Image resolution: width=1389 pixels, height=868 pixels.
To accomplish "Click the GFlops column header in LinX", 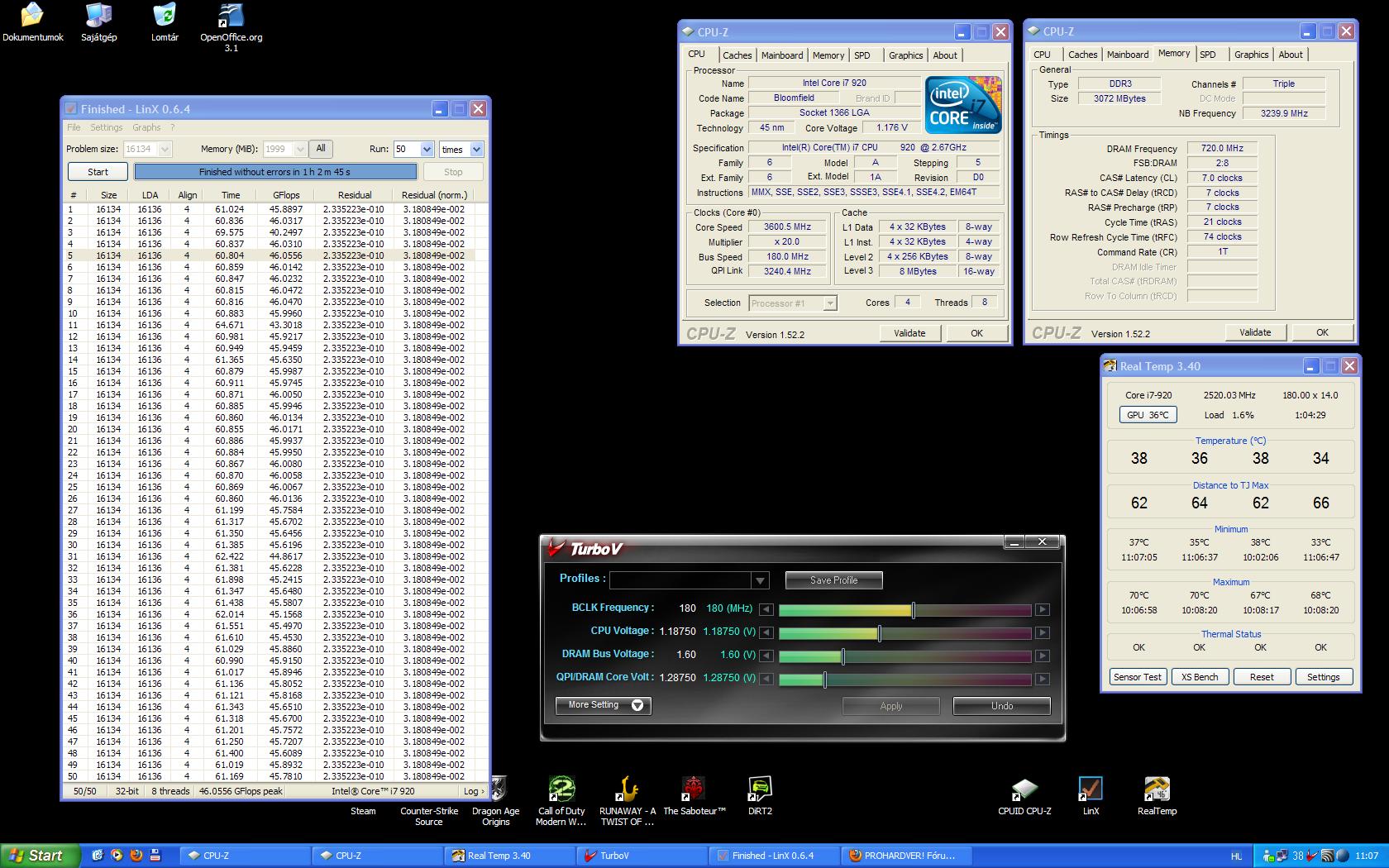I will [x=286, y=195].
